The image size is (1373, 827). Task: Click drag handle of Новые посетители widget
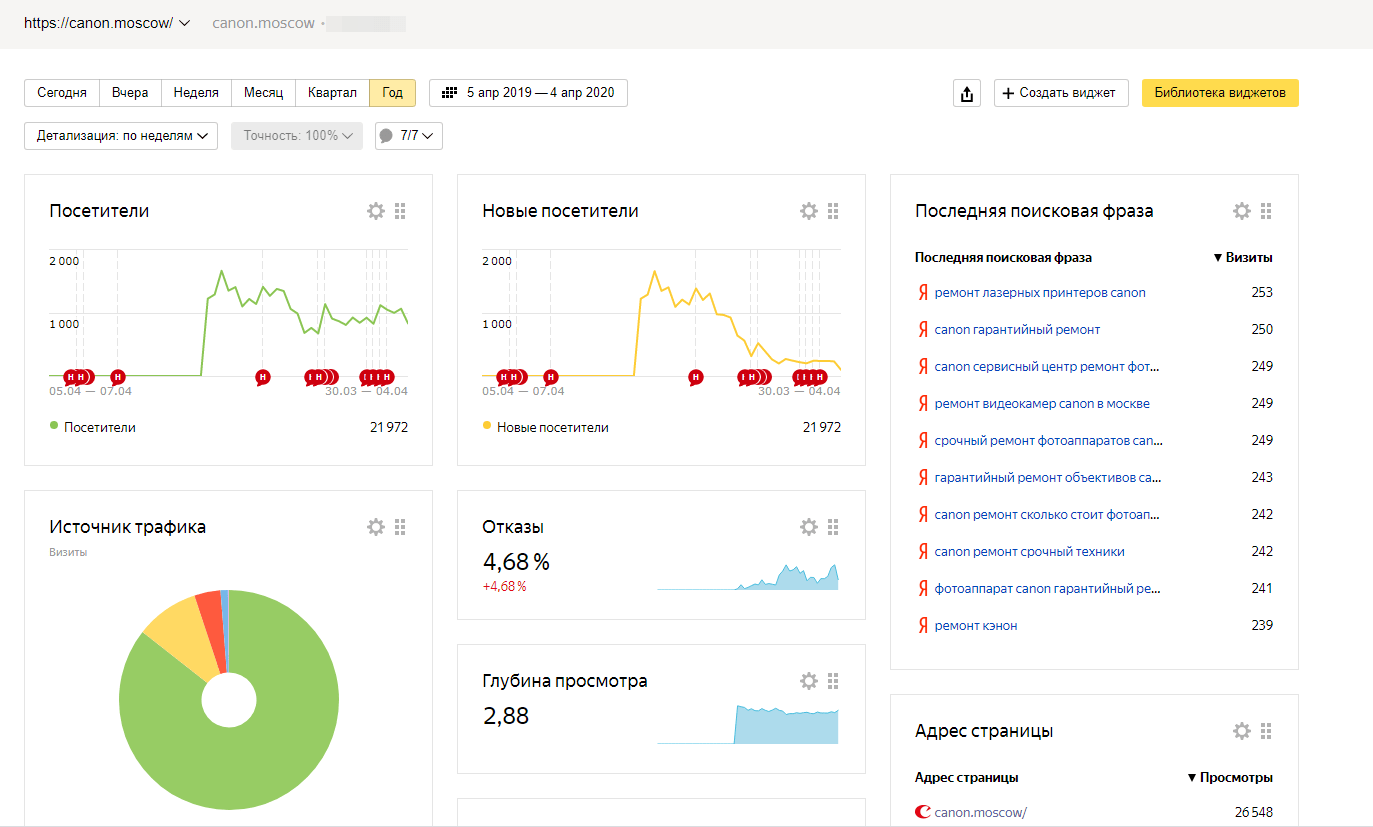pos(833,211)
